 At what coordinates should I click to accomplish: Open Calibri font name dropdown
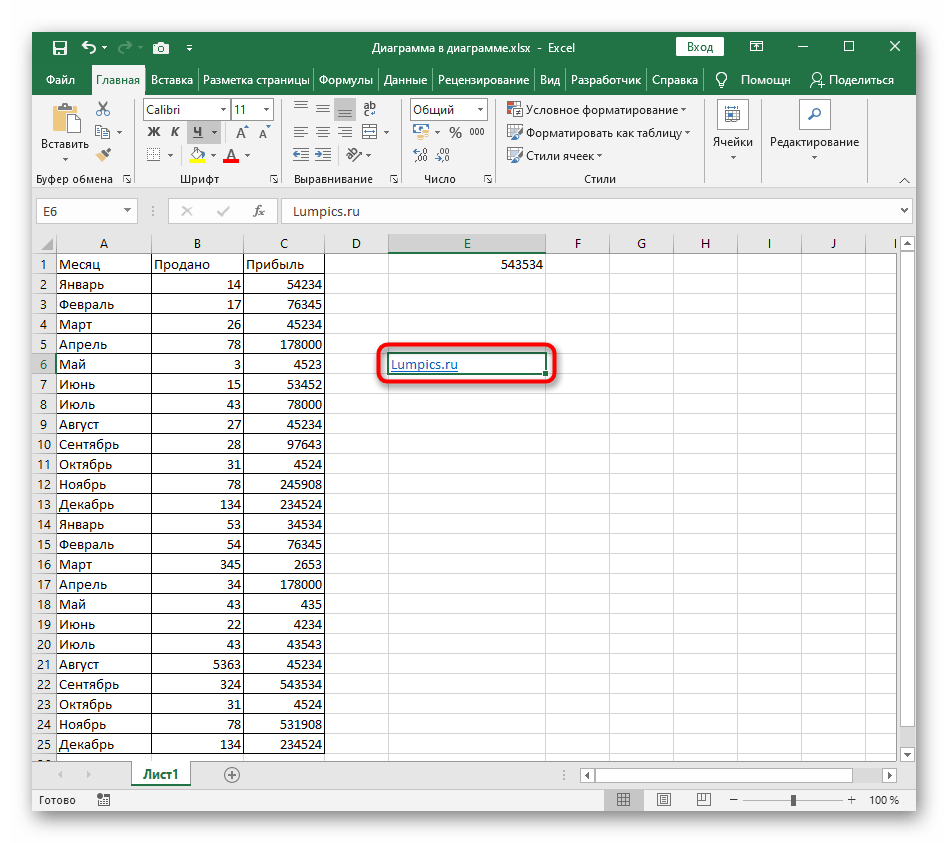click(x=223, y=109)
